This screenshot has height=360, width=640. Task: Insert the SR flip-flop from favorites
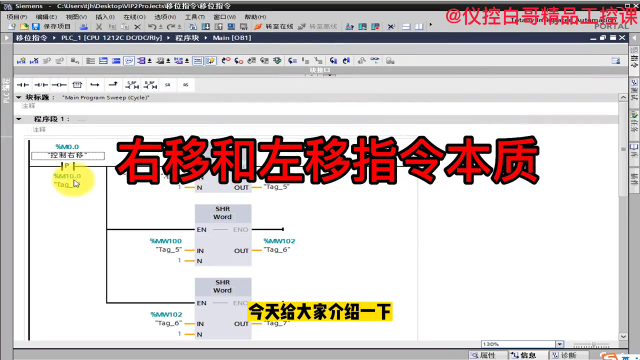point(168,85)
